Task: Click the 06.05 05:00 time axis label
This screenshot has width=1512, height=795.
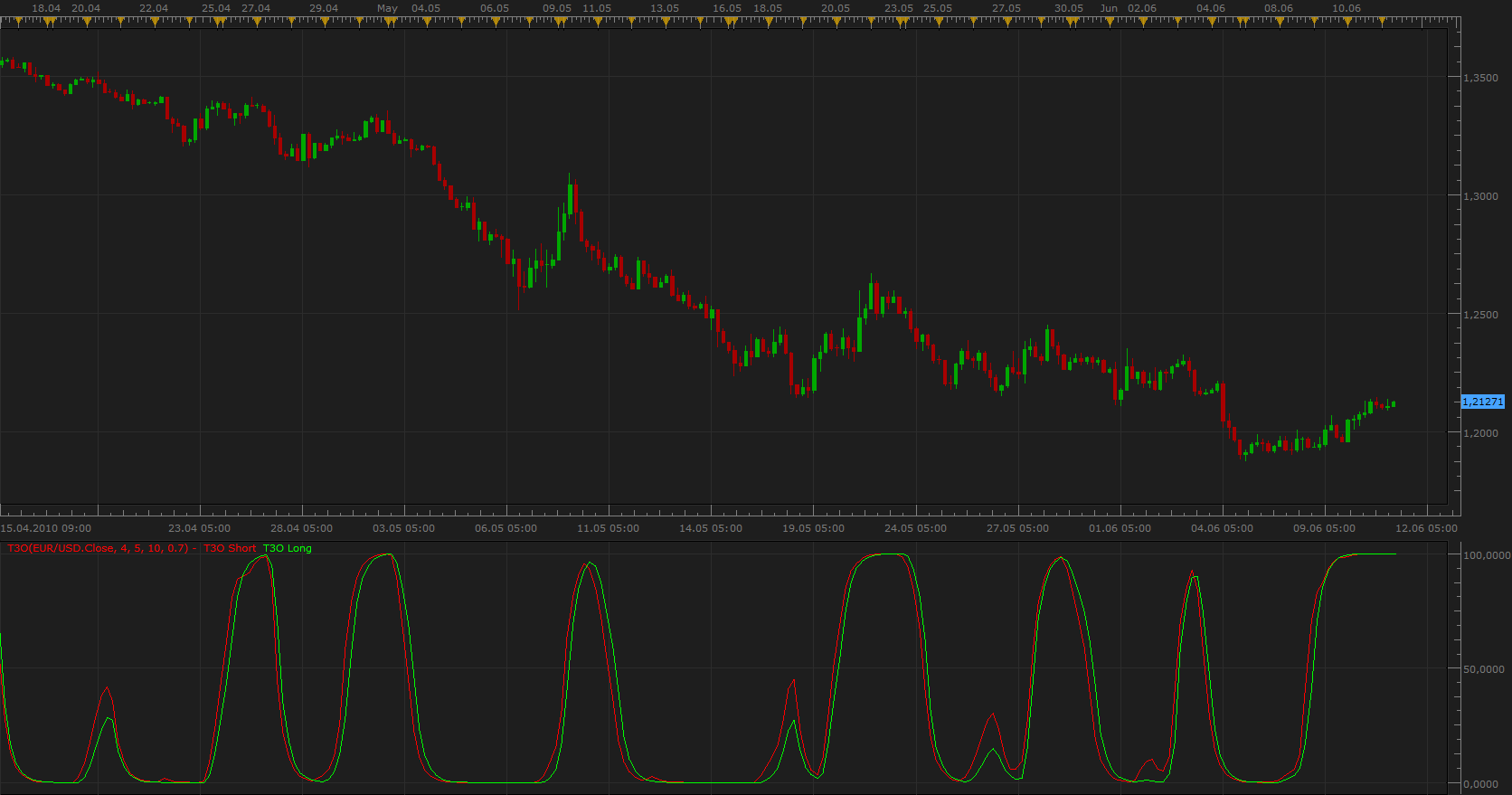Action: [506, 528]
